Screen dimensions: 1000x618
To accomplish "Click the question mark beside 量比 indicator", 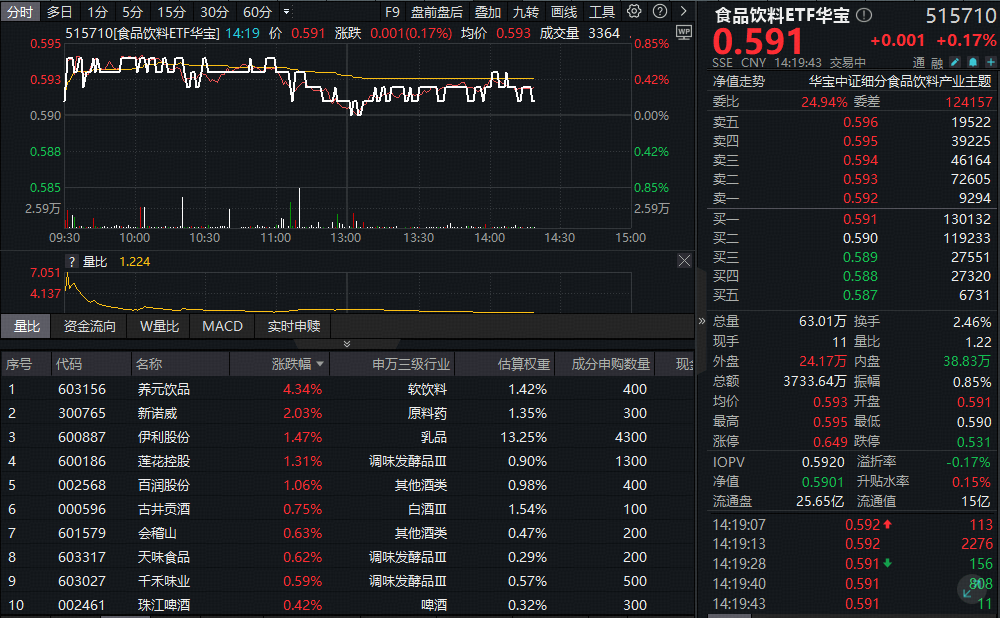I will (x=72, y=261).
